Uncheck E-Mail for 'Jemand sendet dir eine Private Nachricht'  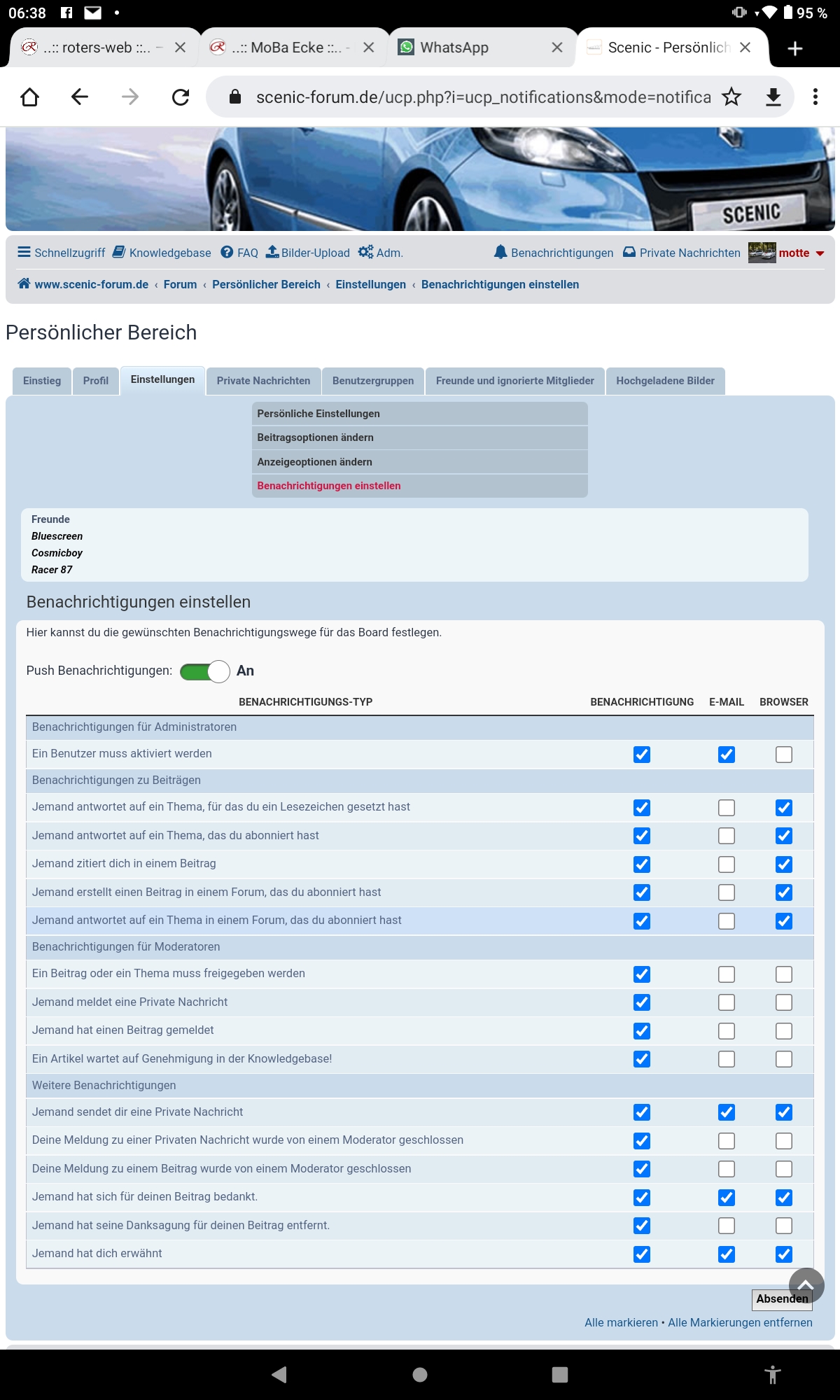(x=727, y=1112)
